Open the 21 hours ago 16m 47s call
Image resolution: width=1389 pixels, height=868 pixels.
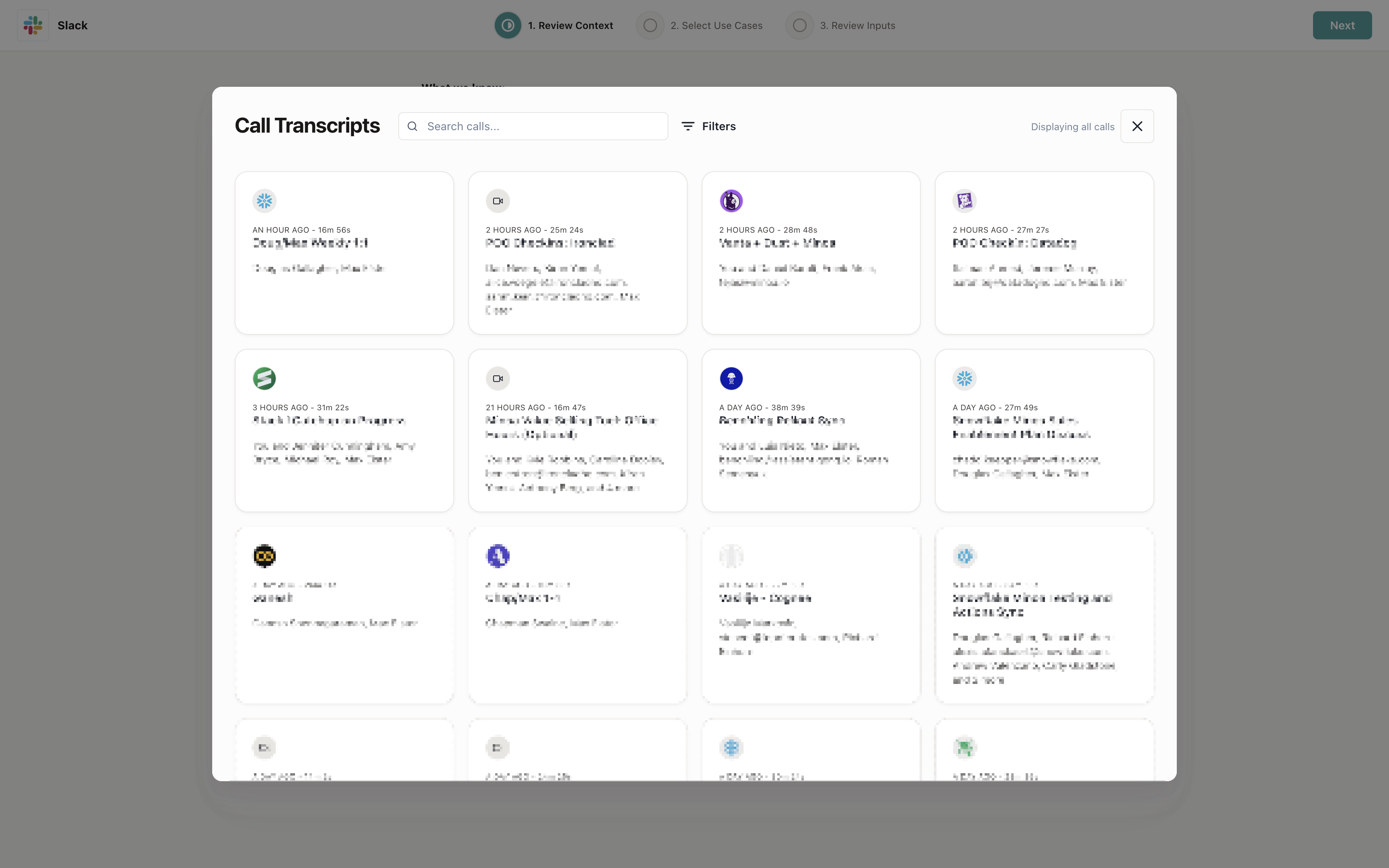578,430
